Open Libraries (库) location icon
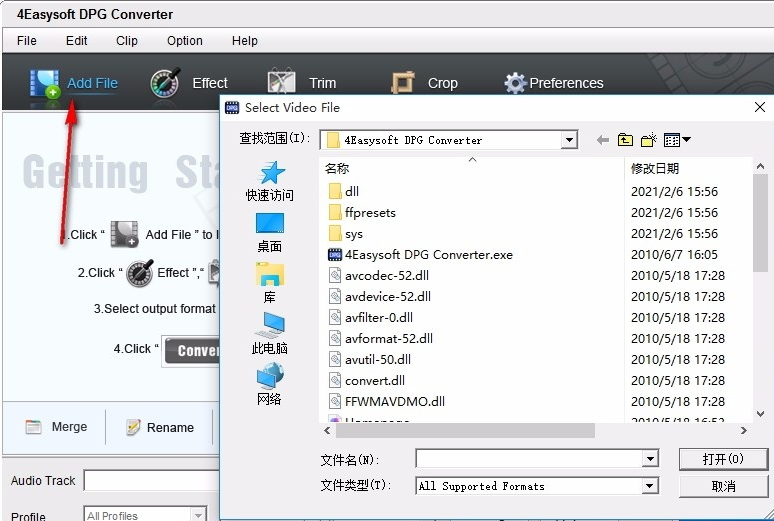 (270, 275)
